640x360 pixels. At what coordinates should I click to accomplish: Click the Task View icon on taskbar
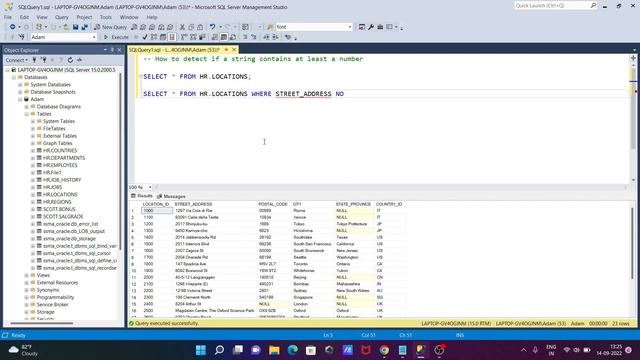[238, 350]
